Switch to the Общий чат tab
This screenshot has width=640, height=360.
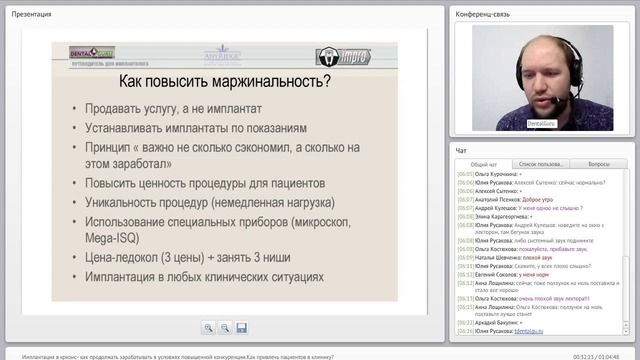tap(484, 164)
